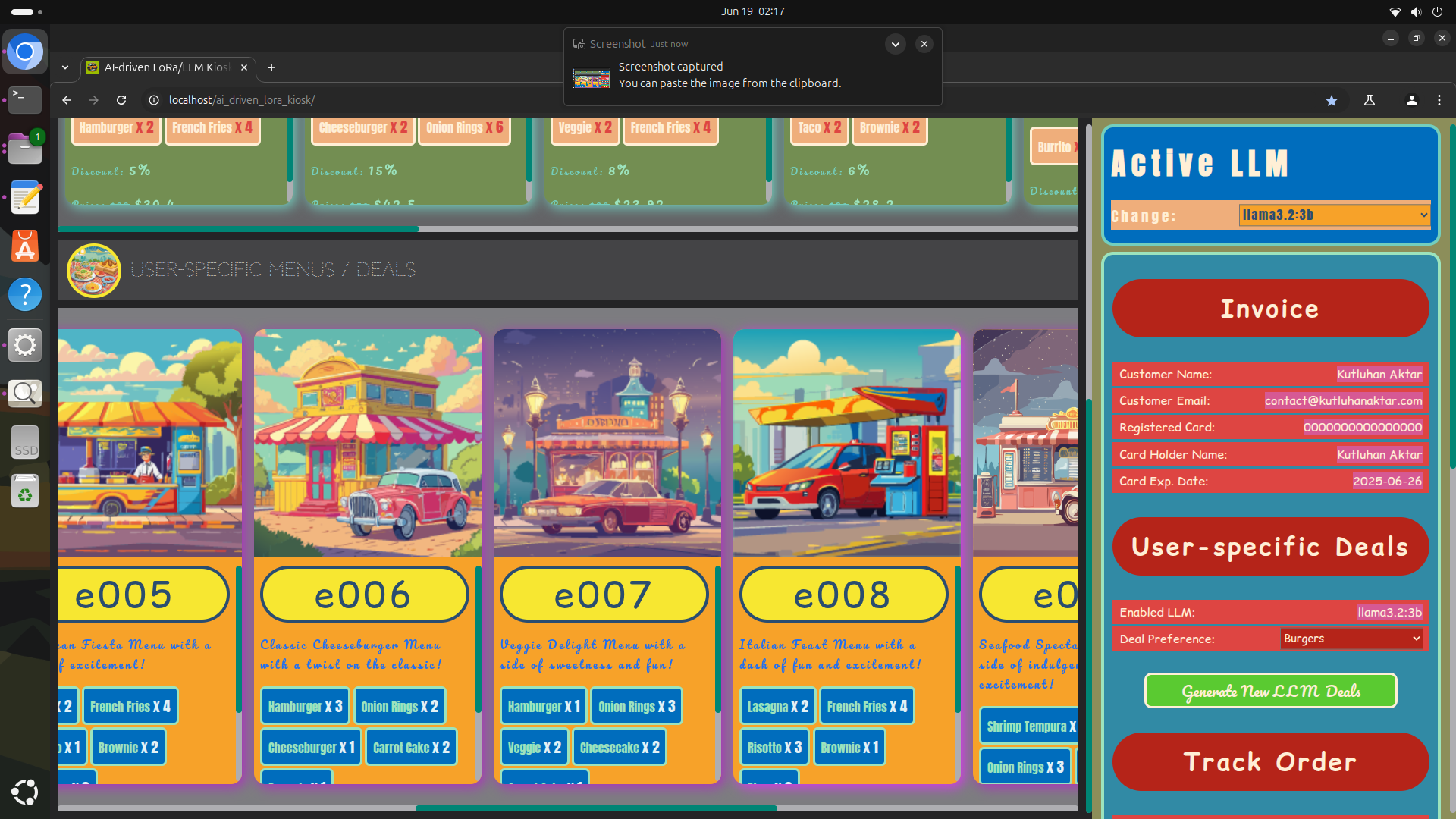Open Chrome Labs flask icon
The image size is (1456, 819).
coord(1370,100)
